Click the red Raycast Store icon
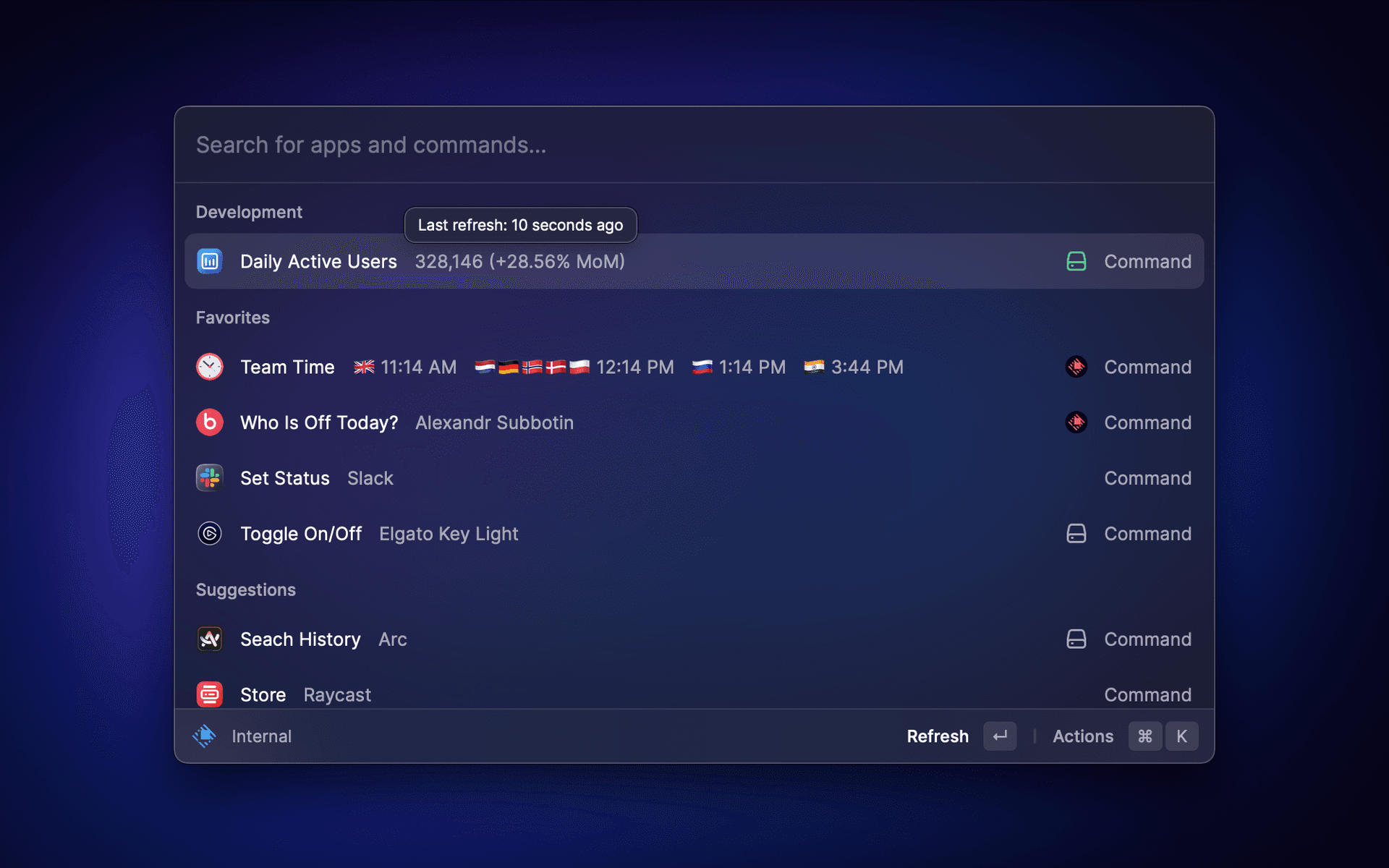 [x=210, y=694]
